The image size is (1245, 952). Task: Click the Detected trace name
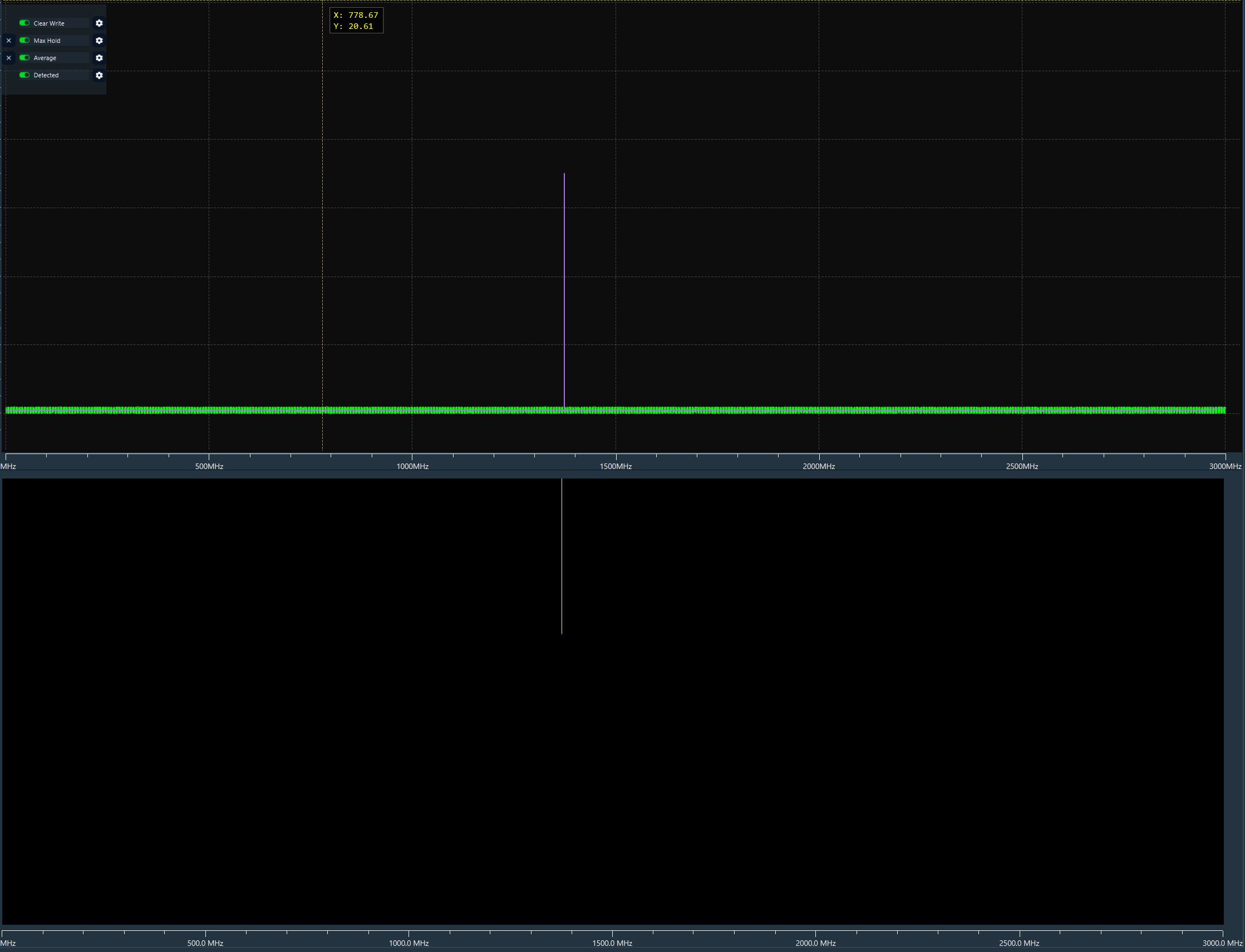tap(46, 75)
